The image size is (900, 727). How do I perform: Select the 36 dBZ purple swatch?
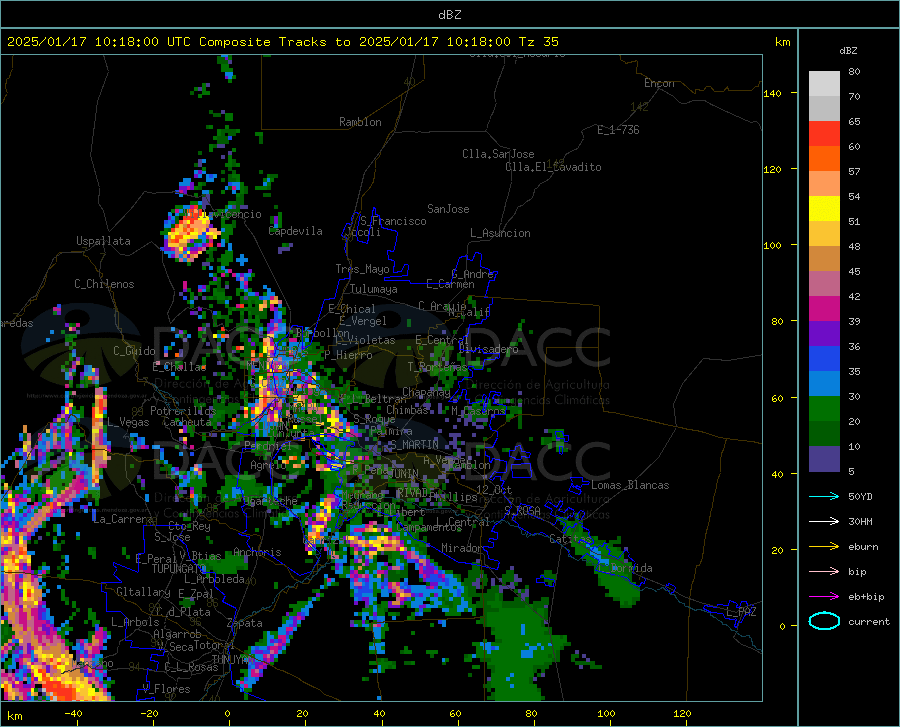(x=824, y=334)
